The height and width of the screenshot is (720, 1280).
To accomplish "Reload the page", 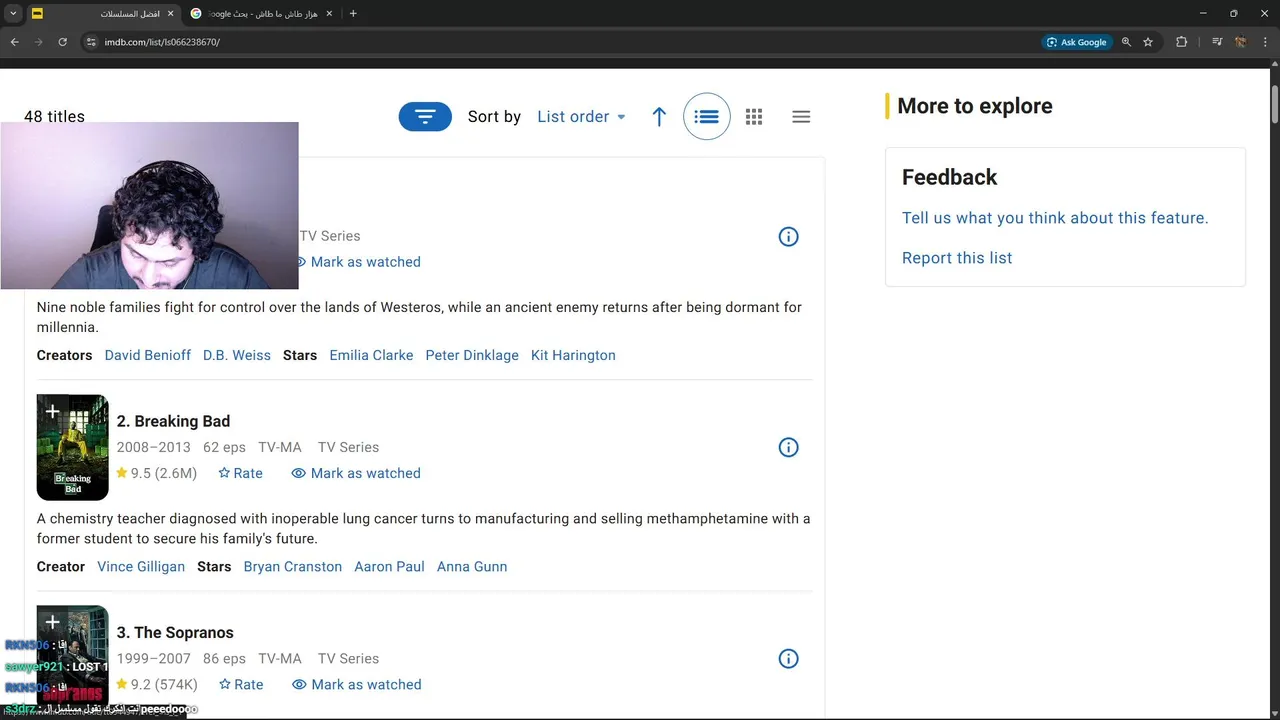I will point(62,42).
